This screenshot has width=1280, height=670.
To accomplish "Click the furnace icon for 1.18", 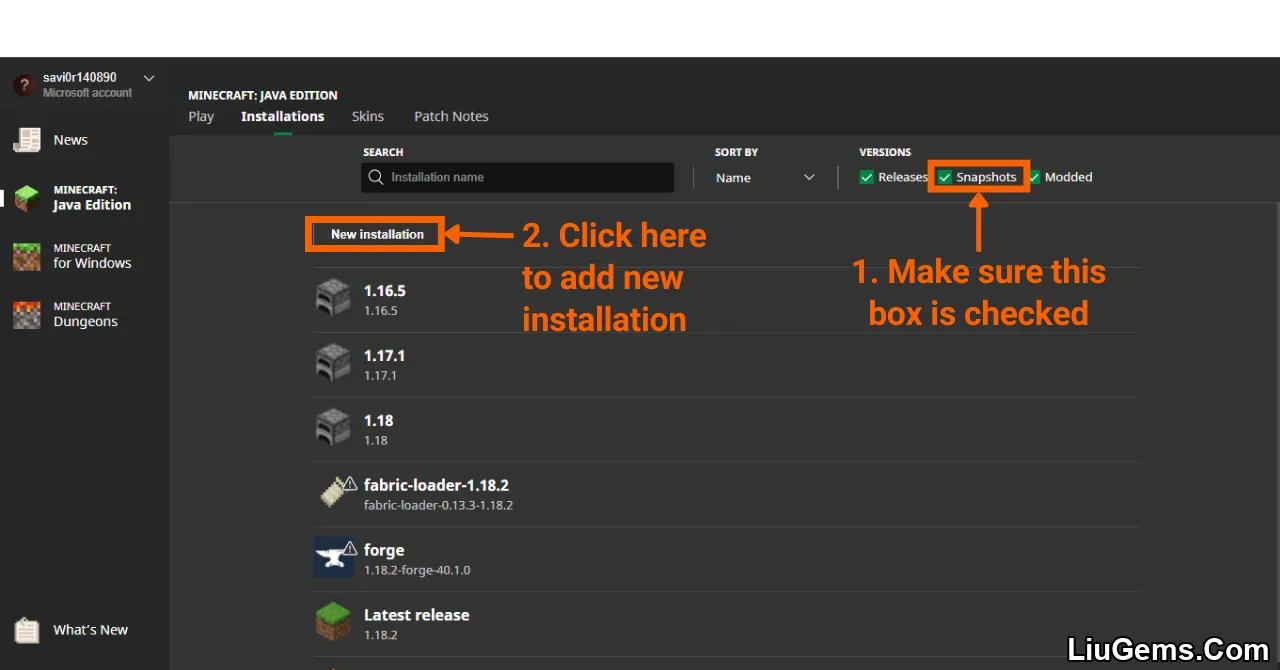I will pos(333,428).
